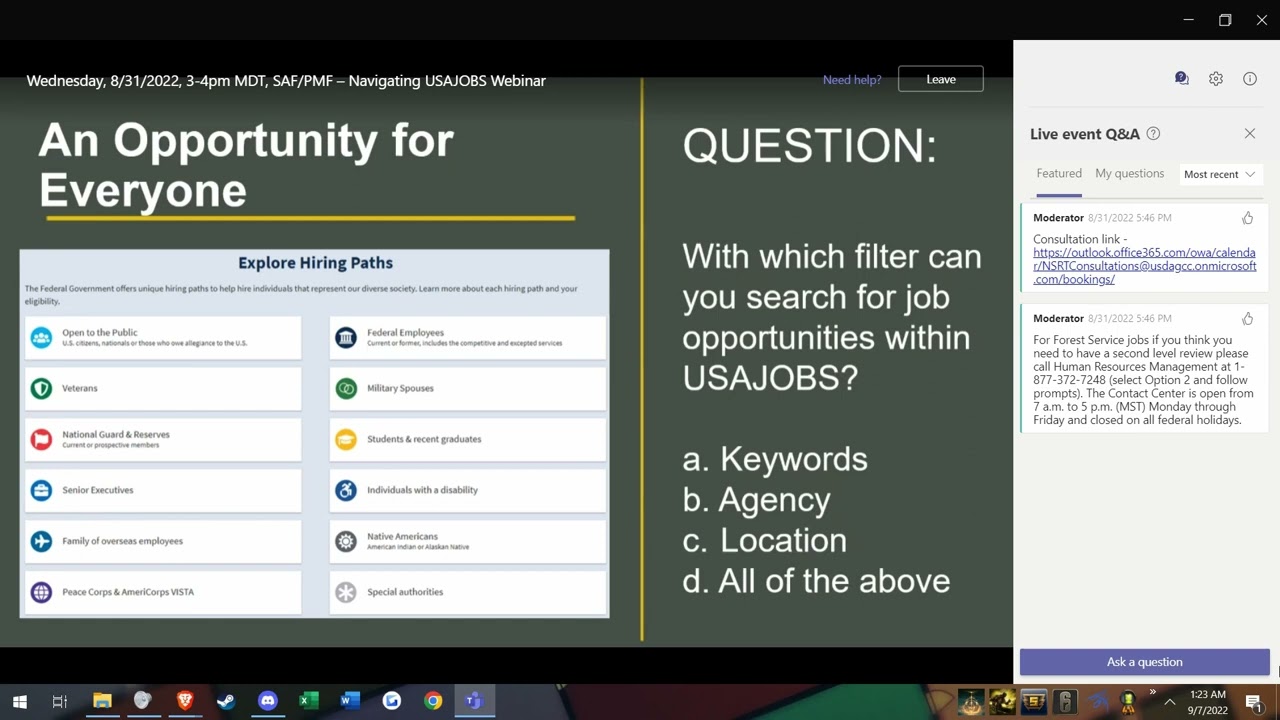Click the Family of overseas employees path
The width and height of the screenshot is (1280, 720).
point(163,541)
